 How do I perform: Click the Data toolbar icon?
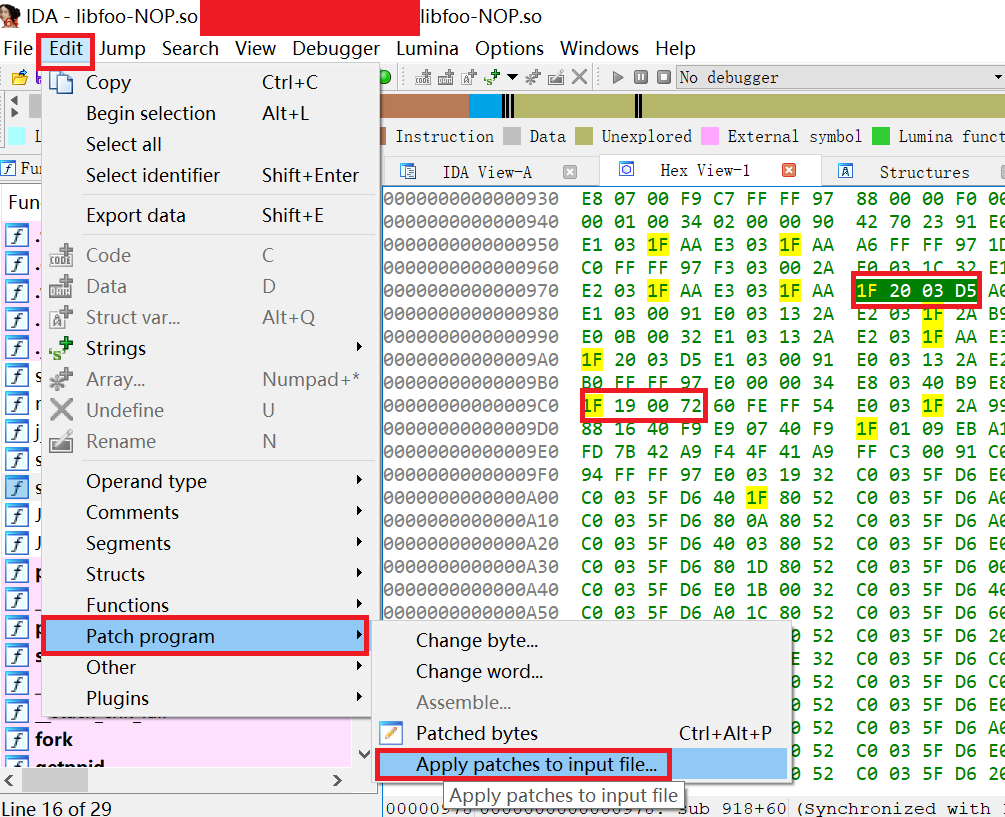[446, 78]
